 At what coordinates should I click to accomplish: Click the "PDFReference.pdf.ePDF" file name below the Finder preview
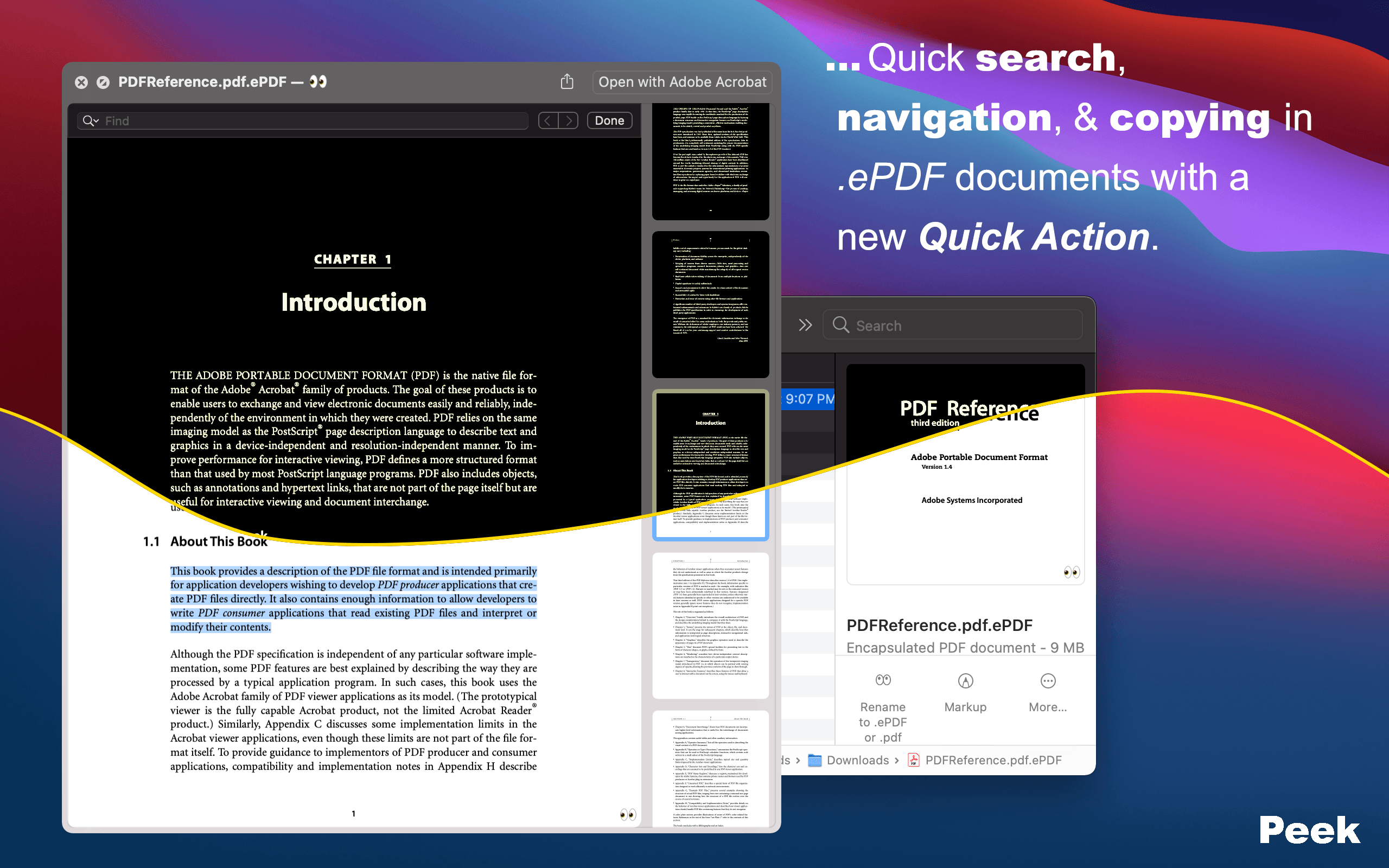point(940,625)
